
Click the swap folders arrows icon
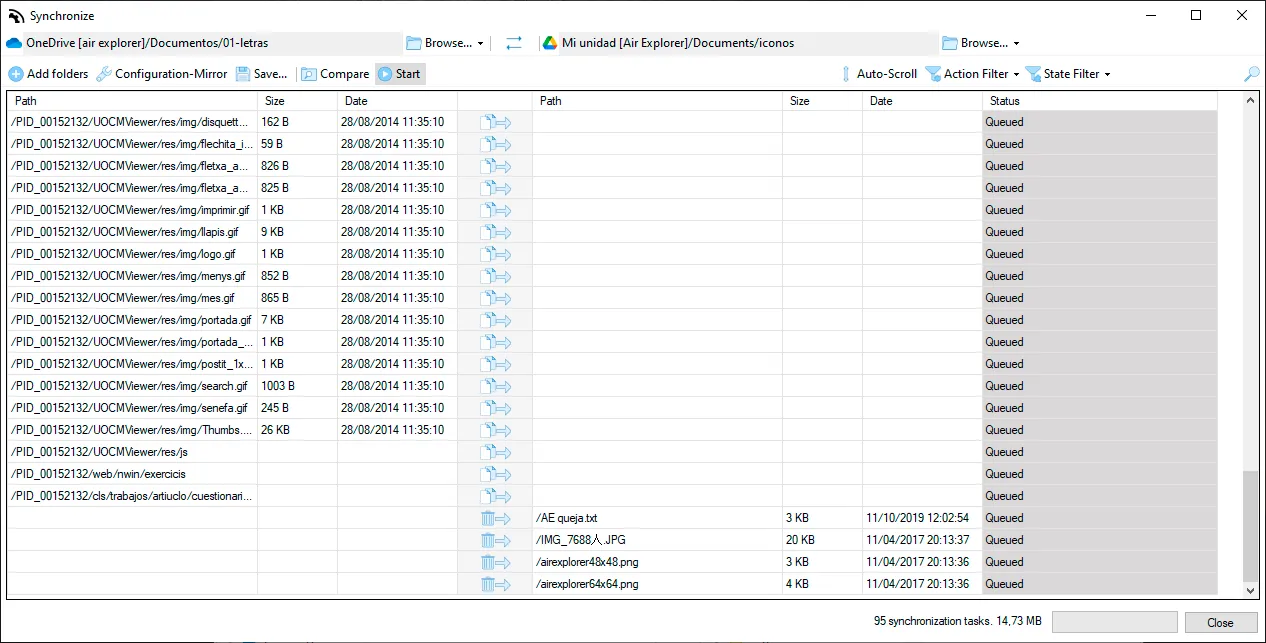pyautogui.click(x=514, y=43)
